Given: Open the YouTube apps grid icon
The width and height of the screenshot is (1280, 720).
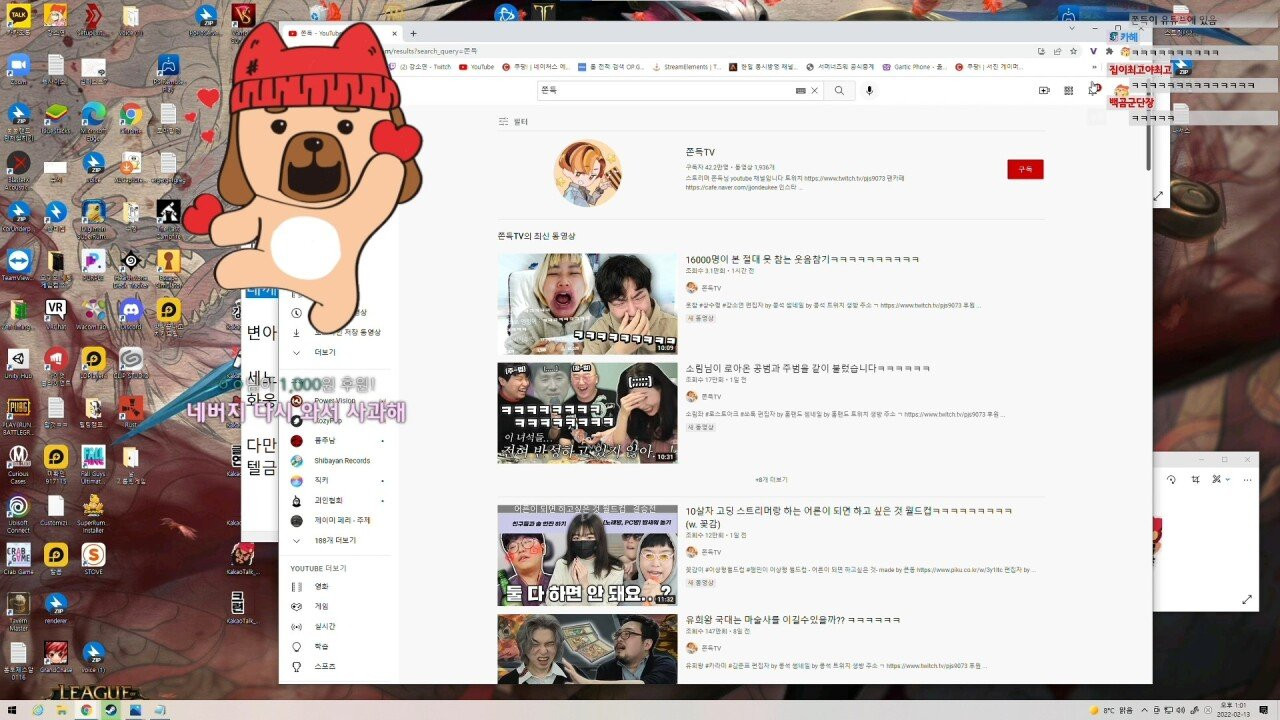Looking at the screenshot, I should [x=1069, y=90].
